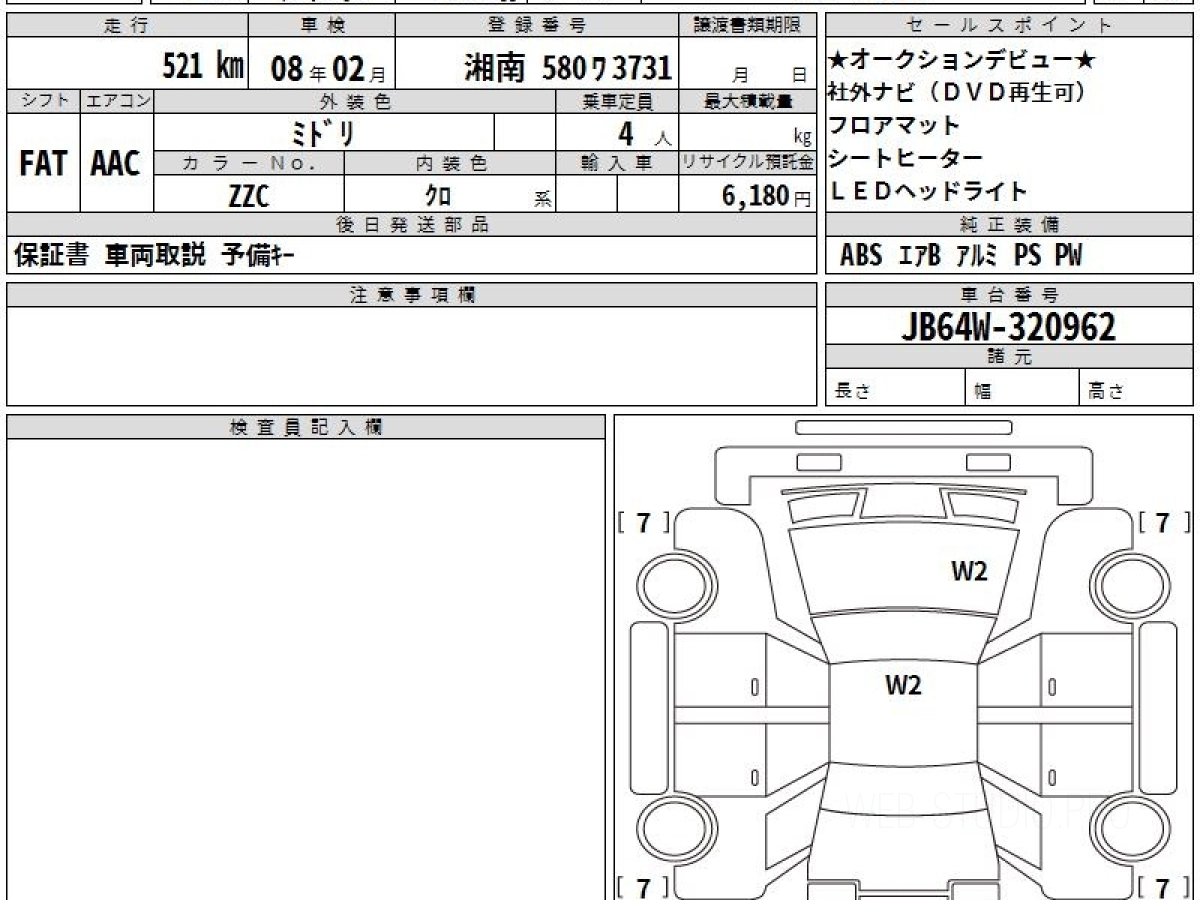The height and width of the screenshot is (900, 1200).
Task: Click the 高さ dimension cell
Action: coord(1137,388)
